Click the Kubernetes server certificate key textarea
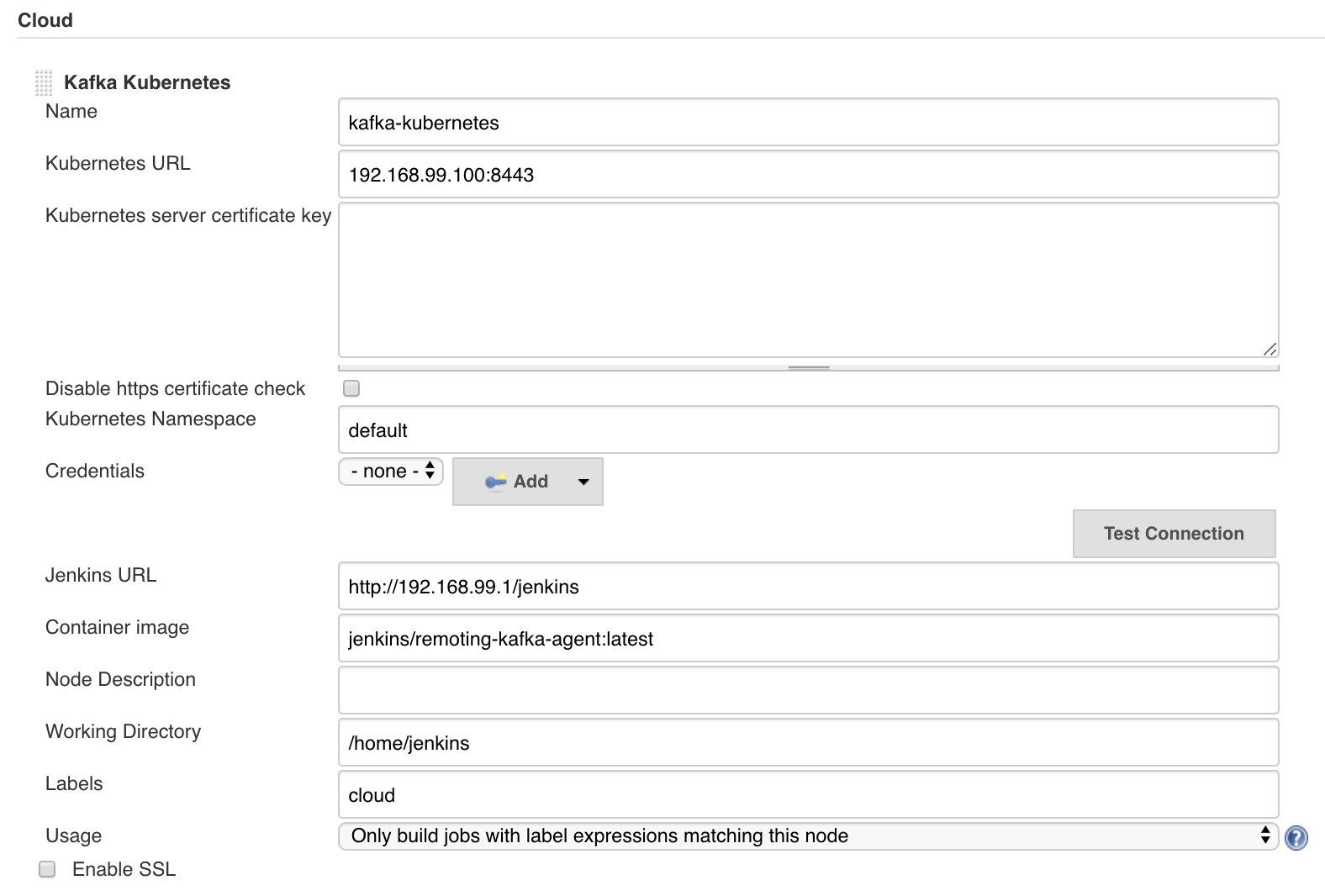This screenshot has height=896, width=1325. pyautogui.click(x=808, y=280)
